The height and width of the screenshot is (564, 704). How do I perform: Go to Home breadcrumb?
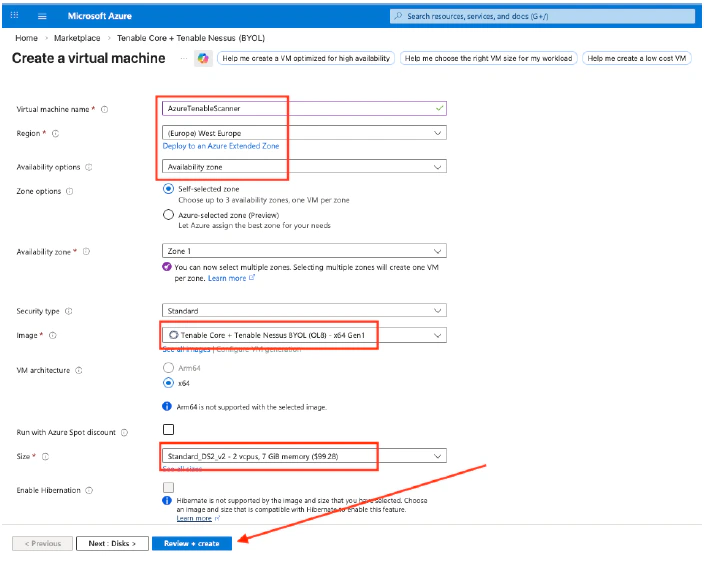coord(26,38)
